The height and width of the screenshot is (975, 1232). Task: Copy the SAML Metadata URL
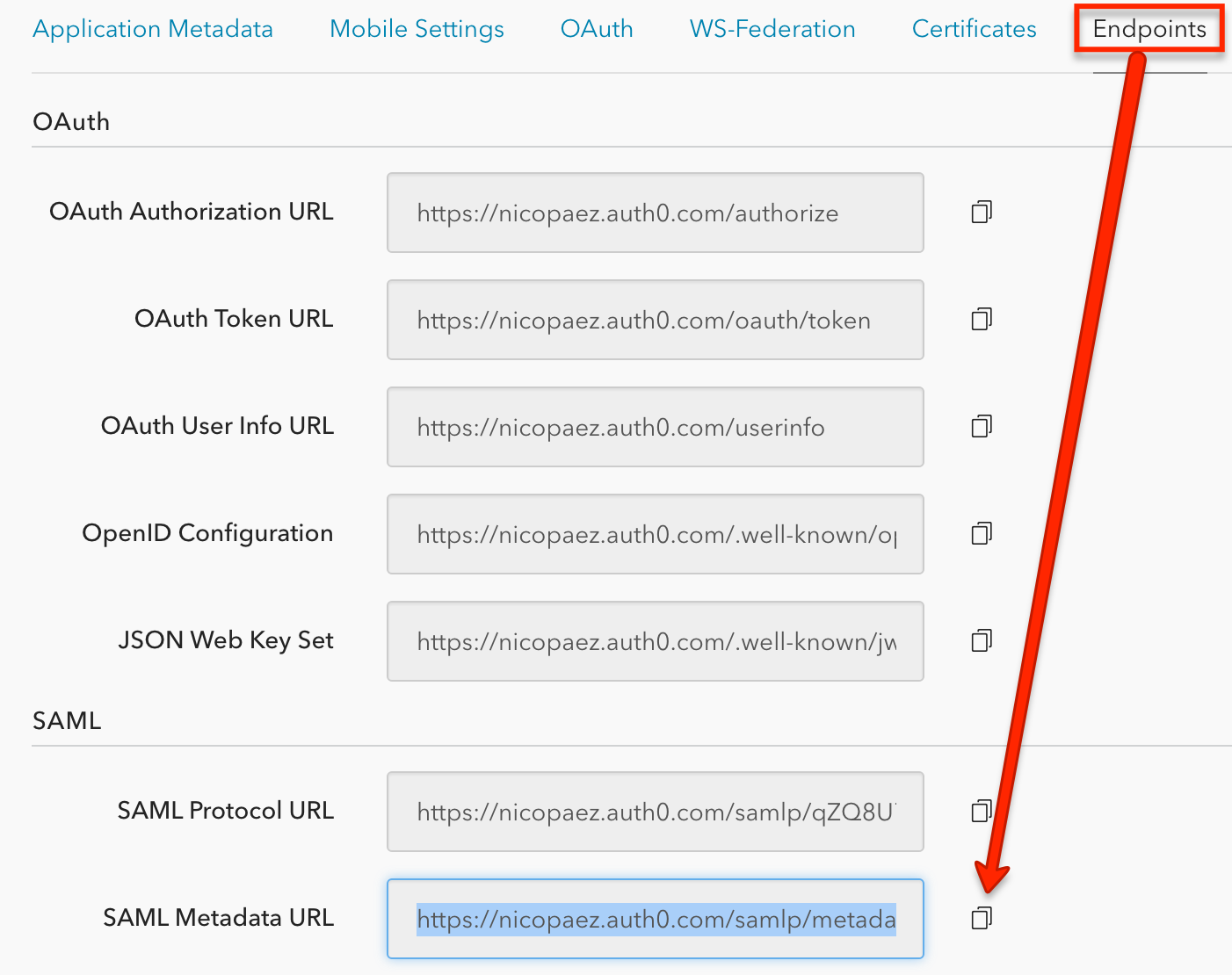point(982,918)
